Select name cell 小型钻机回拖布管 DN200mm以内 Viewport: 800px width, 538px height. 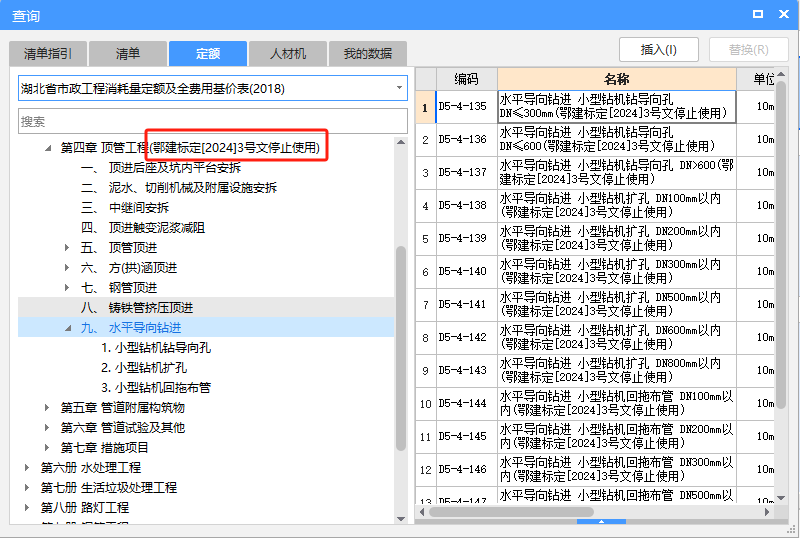pyautogui.click(x=617, y=436)
